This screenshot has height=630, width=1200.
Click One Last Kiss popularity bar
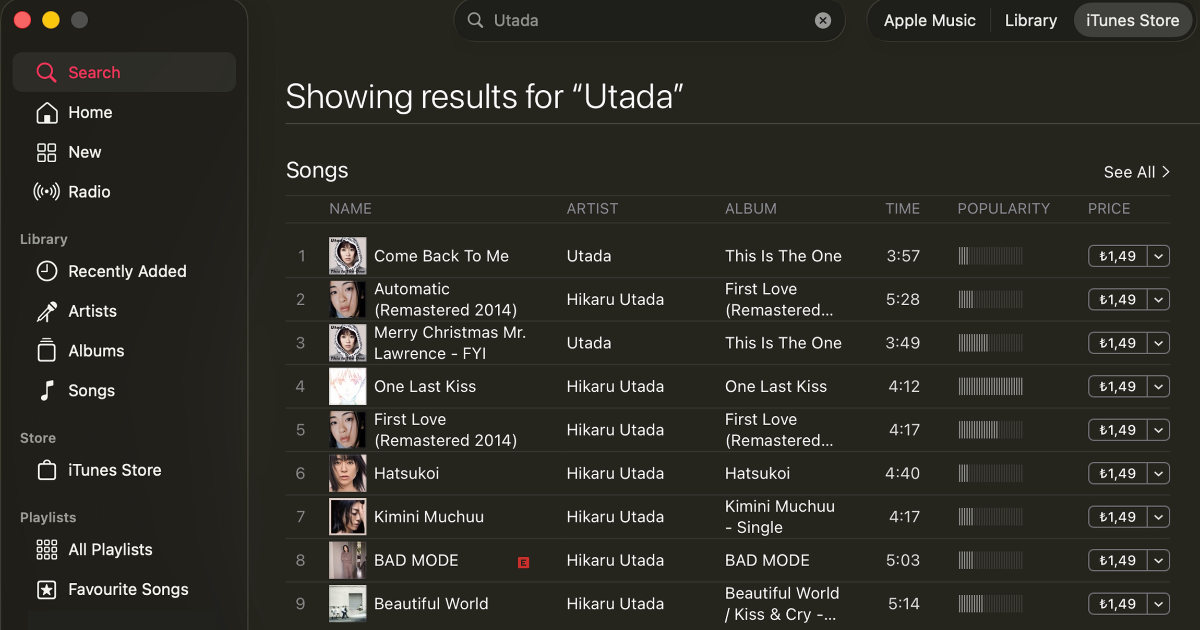[991, 386]
